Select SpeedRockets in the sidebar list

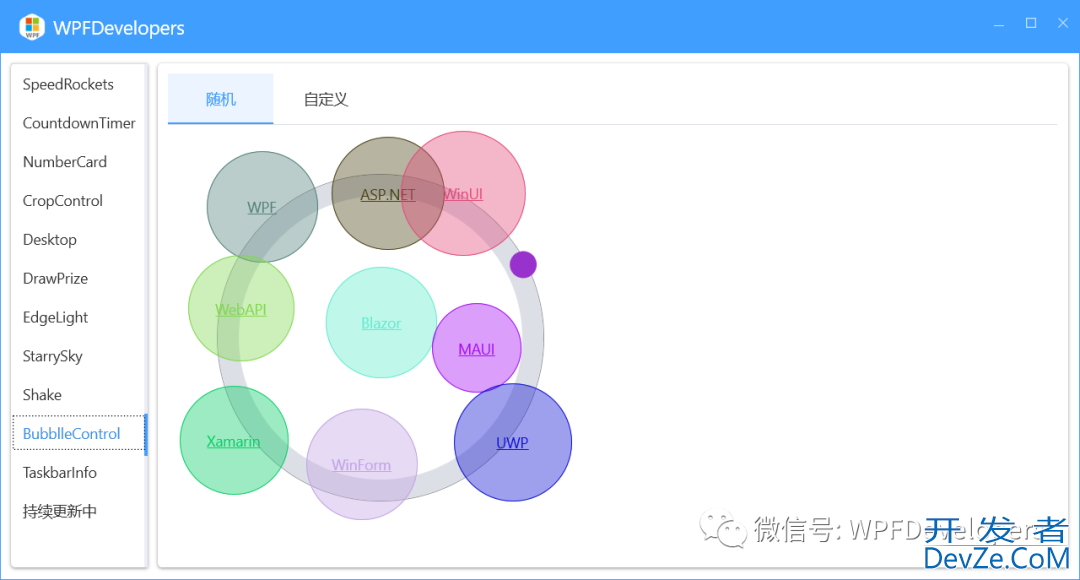click(79, 84)
